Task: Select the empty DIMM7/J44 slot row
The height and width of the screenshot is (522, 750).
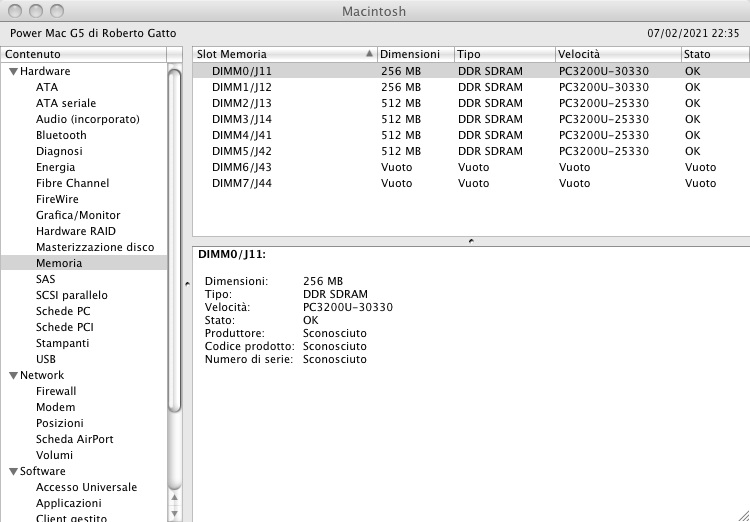Action: [471, 183]
